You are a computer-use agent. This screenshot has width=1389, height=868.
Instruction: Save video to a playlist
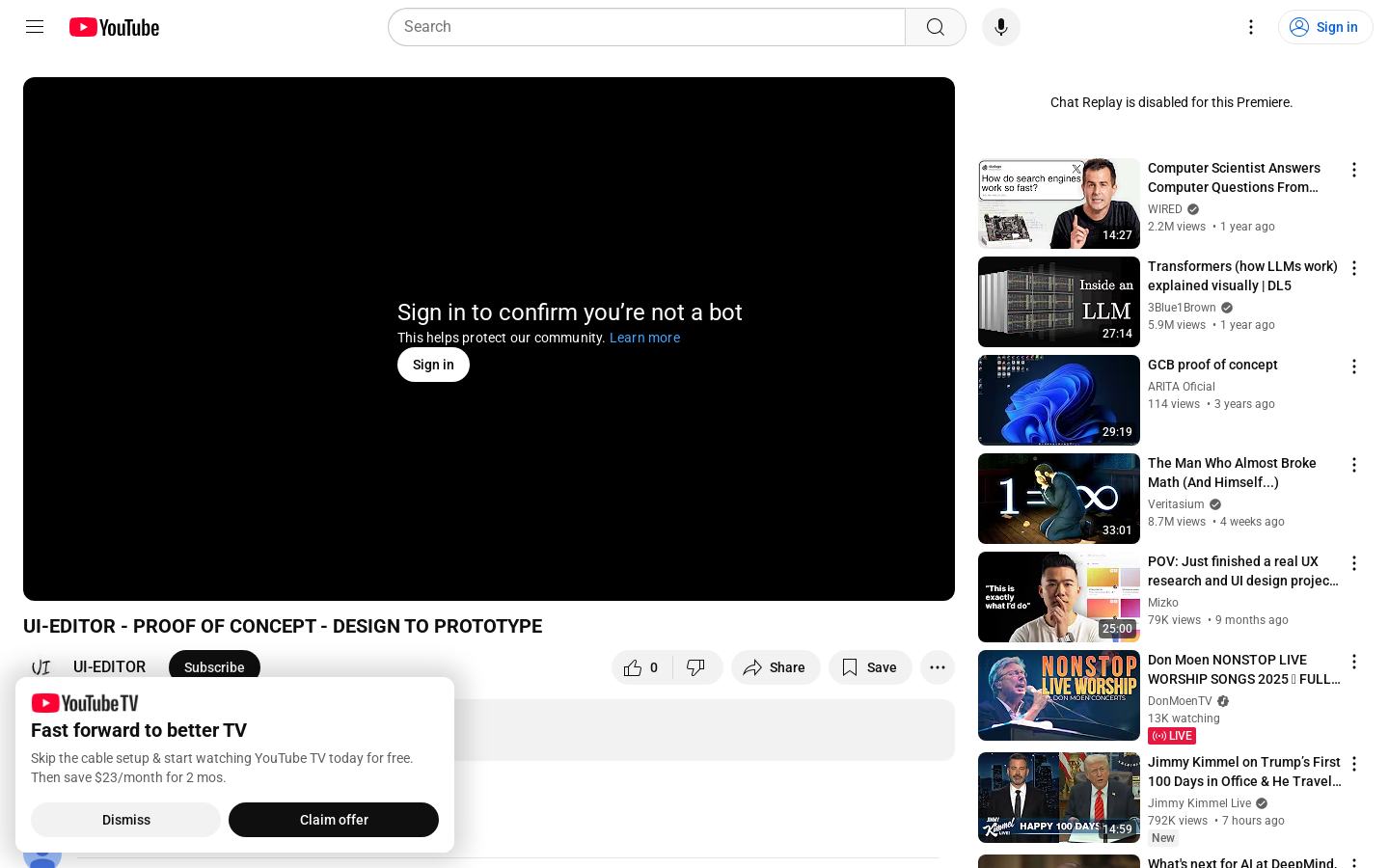coord(870,667)
